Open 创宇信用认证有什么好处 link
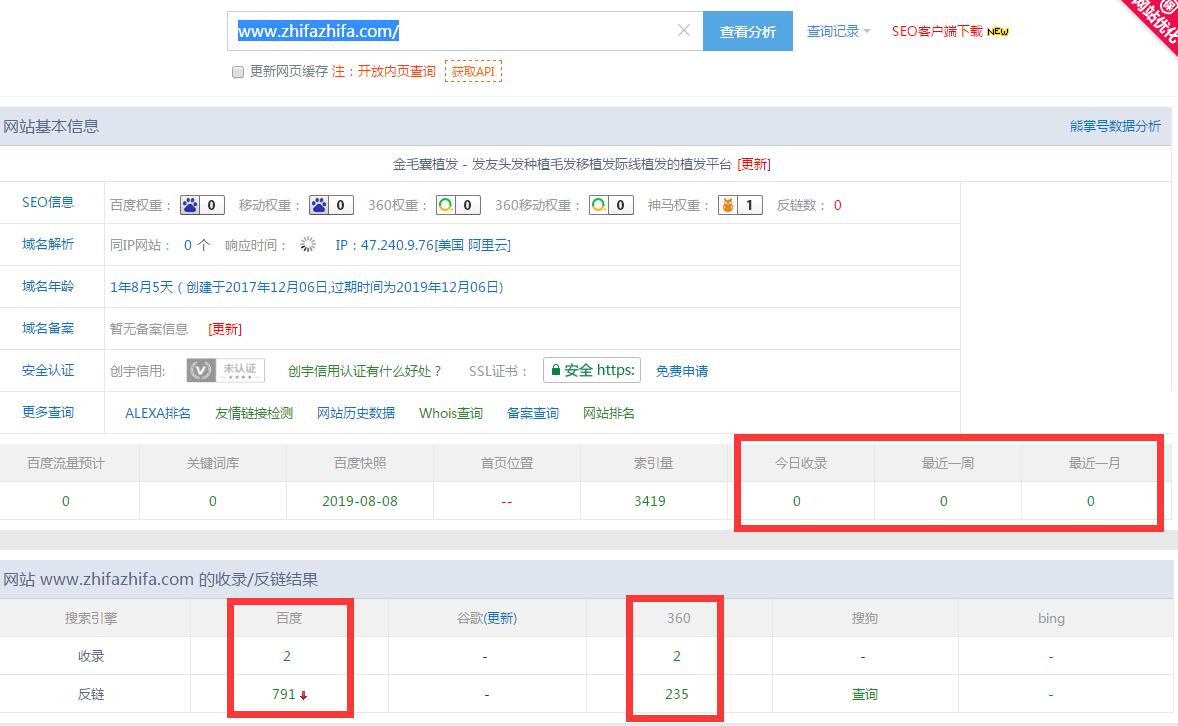1178x726 pixels. coord(365,371)
